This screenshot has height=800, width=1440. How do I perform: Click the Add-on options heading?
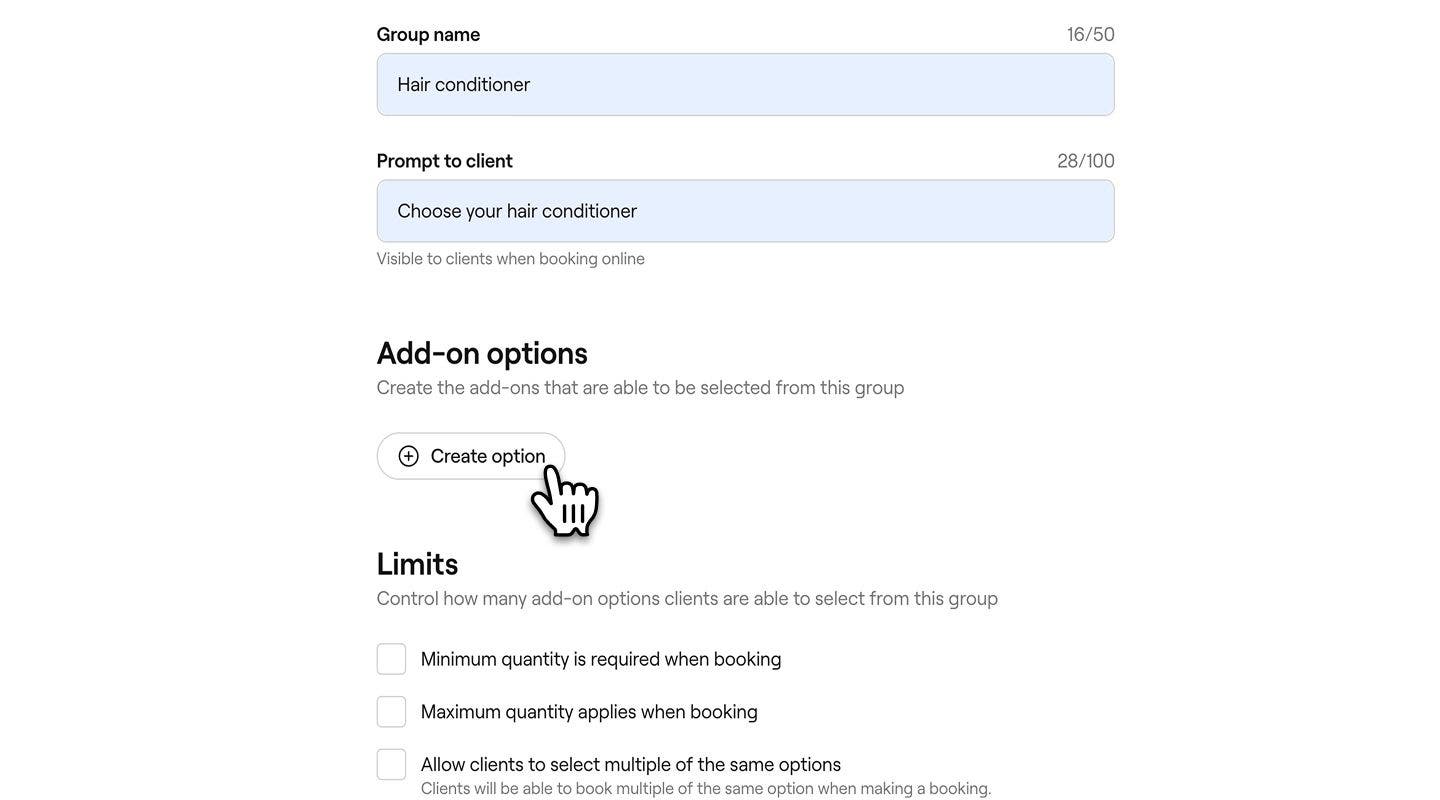point(482,354)
